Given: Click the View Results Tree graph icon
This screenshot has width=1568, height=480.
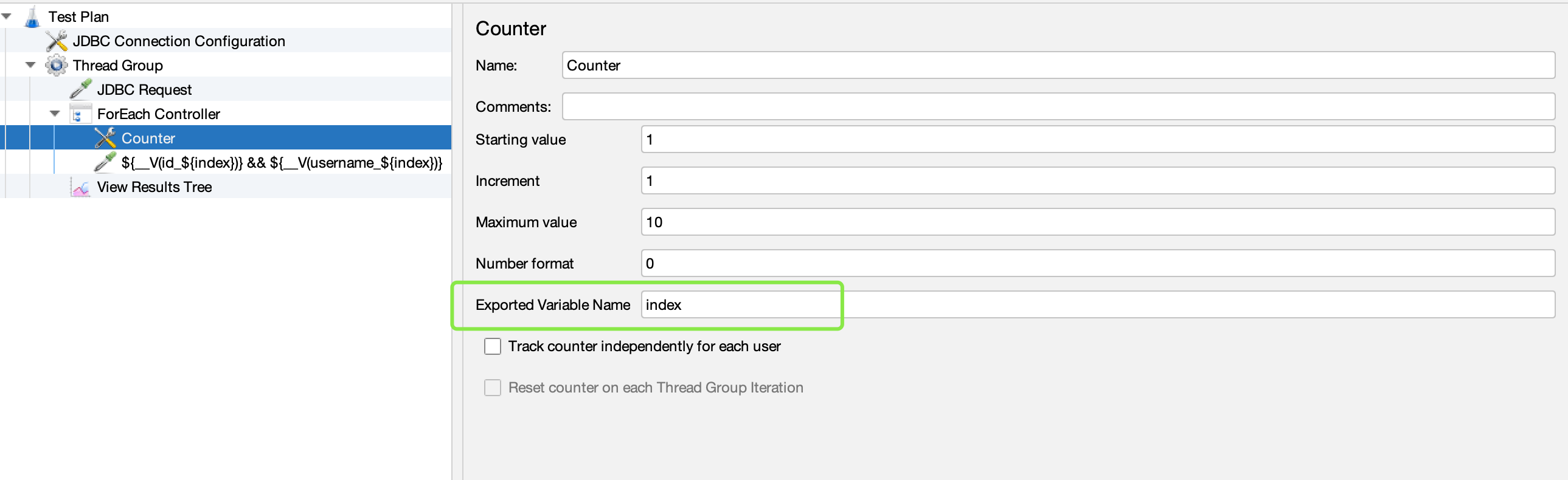Looking at the screenshot, I should 80,187.
